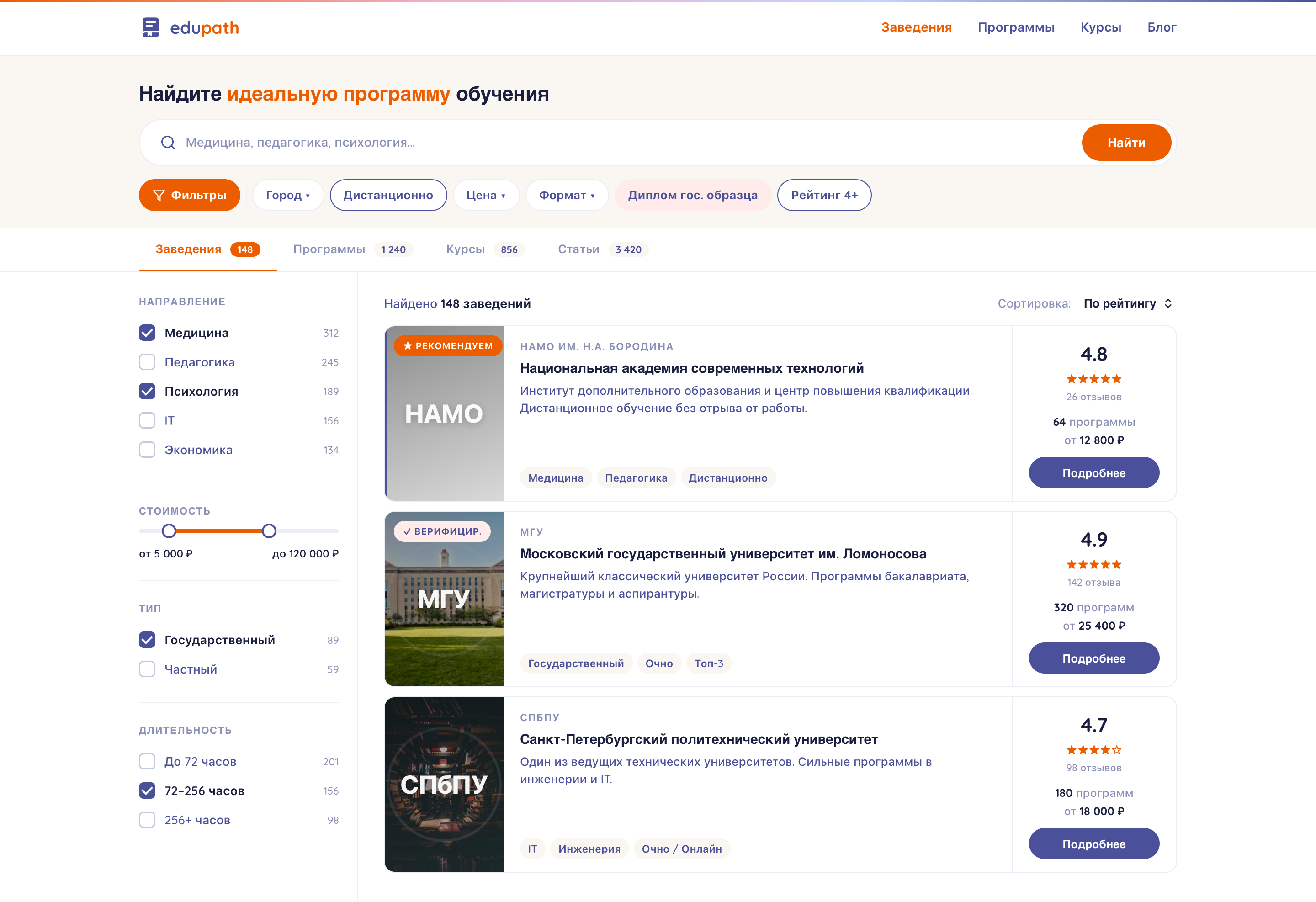Open the Фильтры button
The width and height of the screenshot is (1316, 902).
[x=190, y=196]
